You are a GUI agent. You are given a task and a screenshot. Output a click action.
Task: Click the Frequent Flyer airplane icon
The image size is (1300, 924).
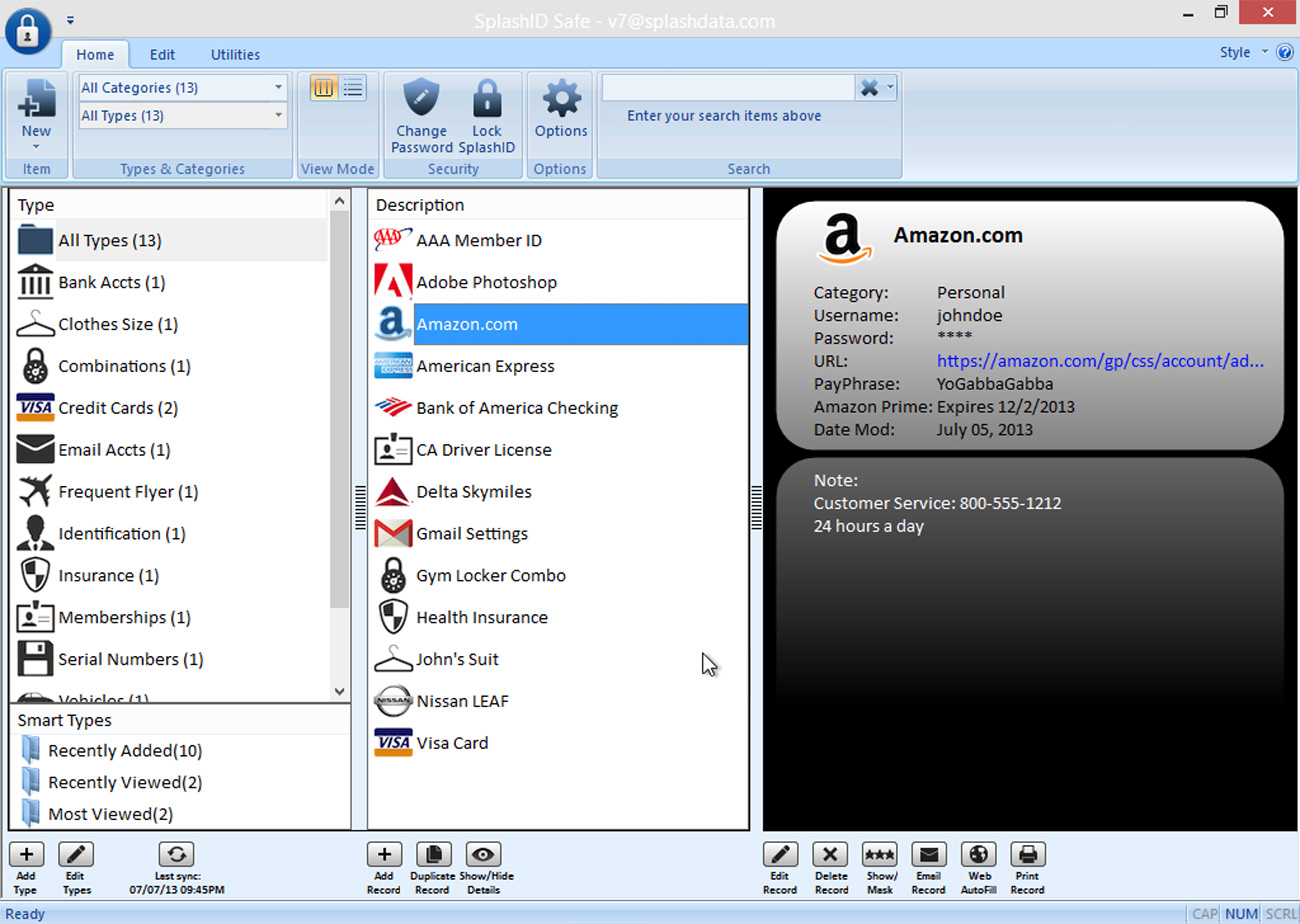coord(36,492)
